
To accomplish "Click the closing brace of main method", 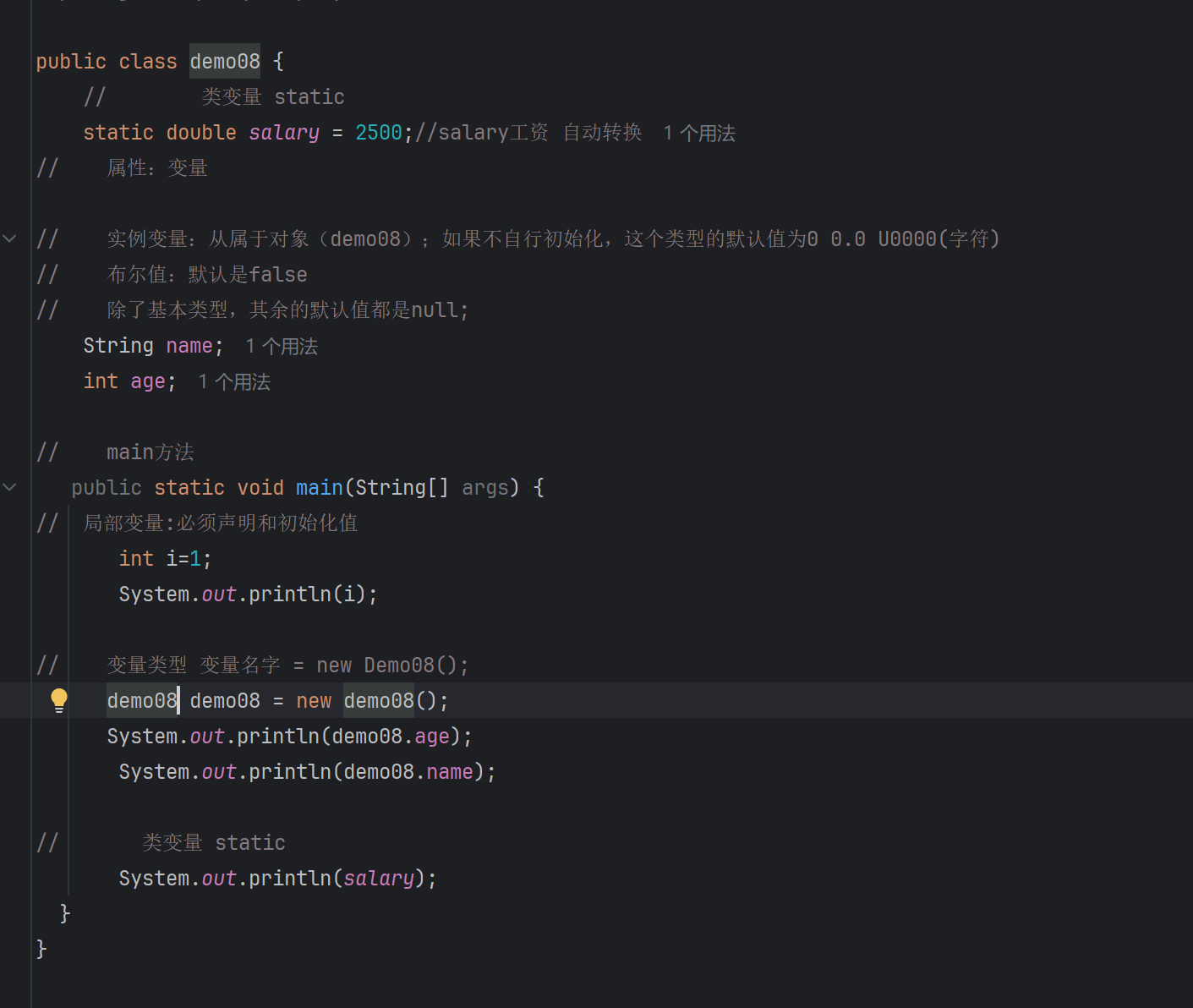I will pos(65,913).
